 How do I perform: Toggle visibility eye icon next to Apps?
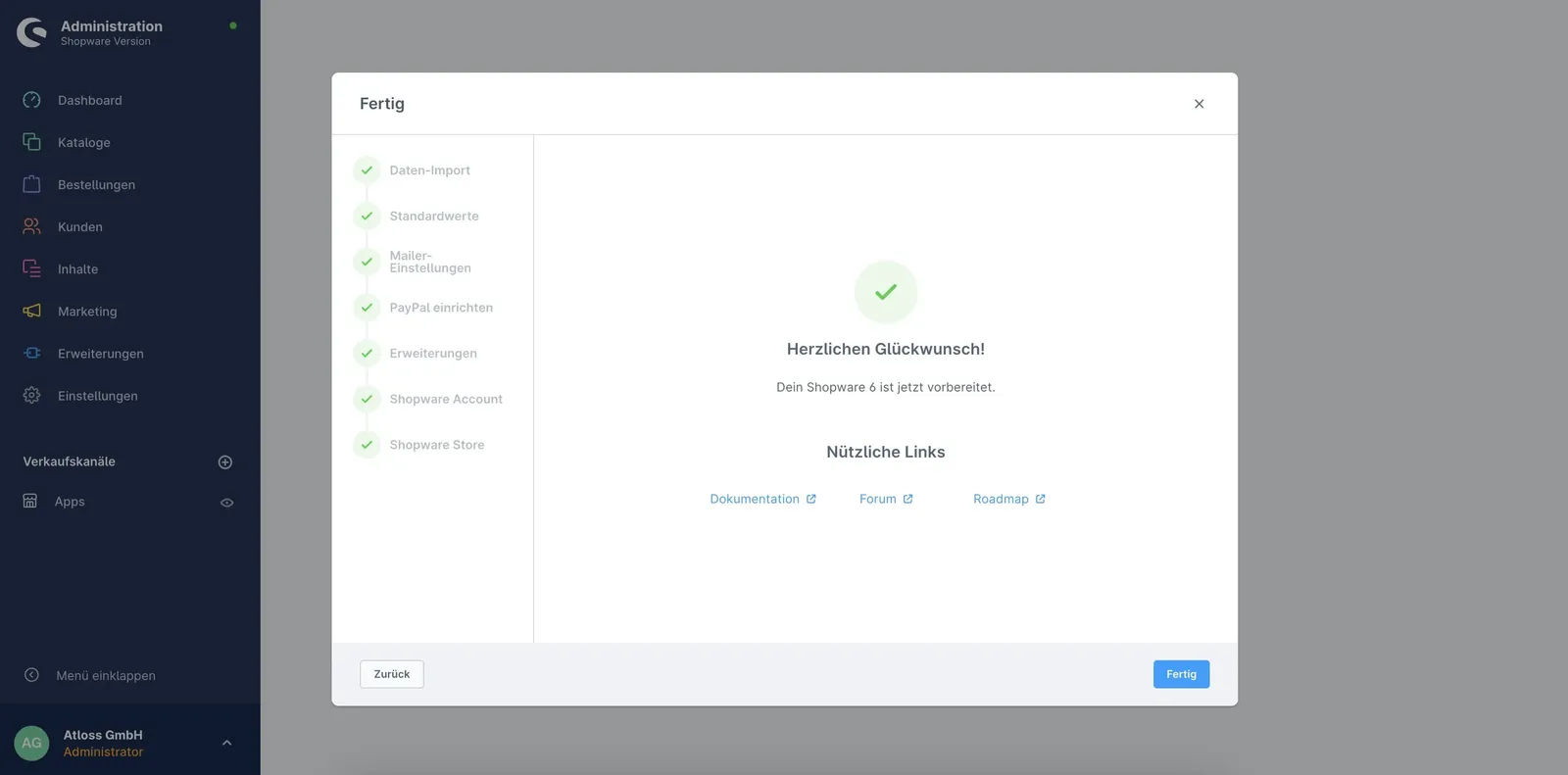[226, 503]
